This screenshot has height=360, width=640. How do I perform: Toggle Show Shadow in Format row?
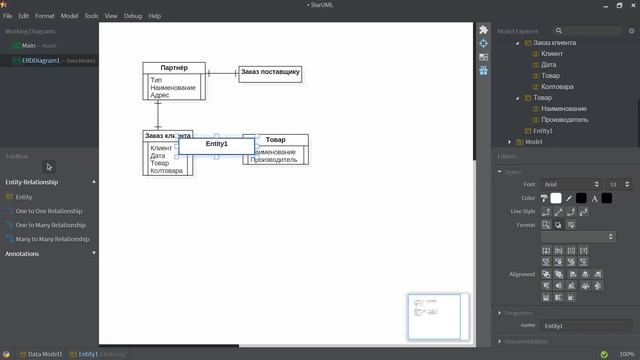click(x=558, y=225)
